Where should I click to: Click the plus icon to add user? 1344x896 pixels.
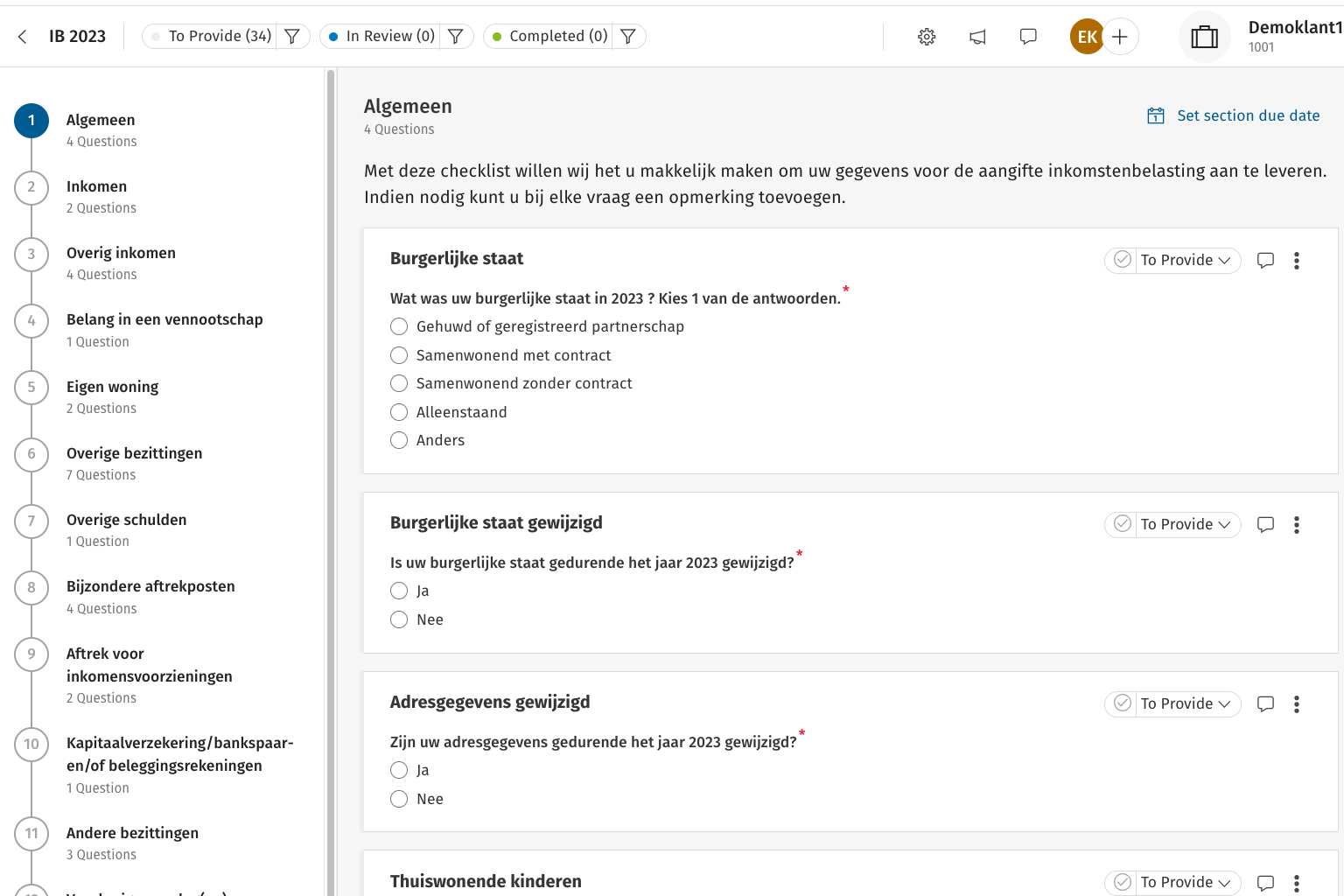click(1120, 37)
